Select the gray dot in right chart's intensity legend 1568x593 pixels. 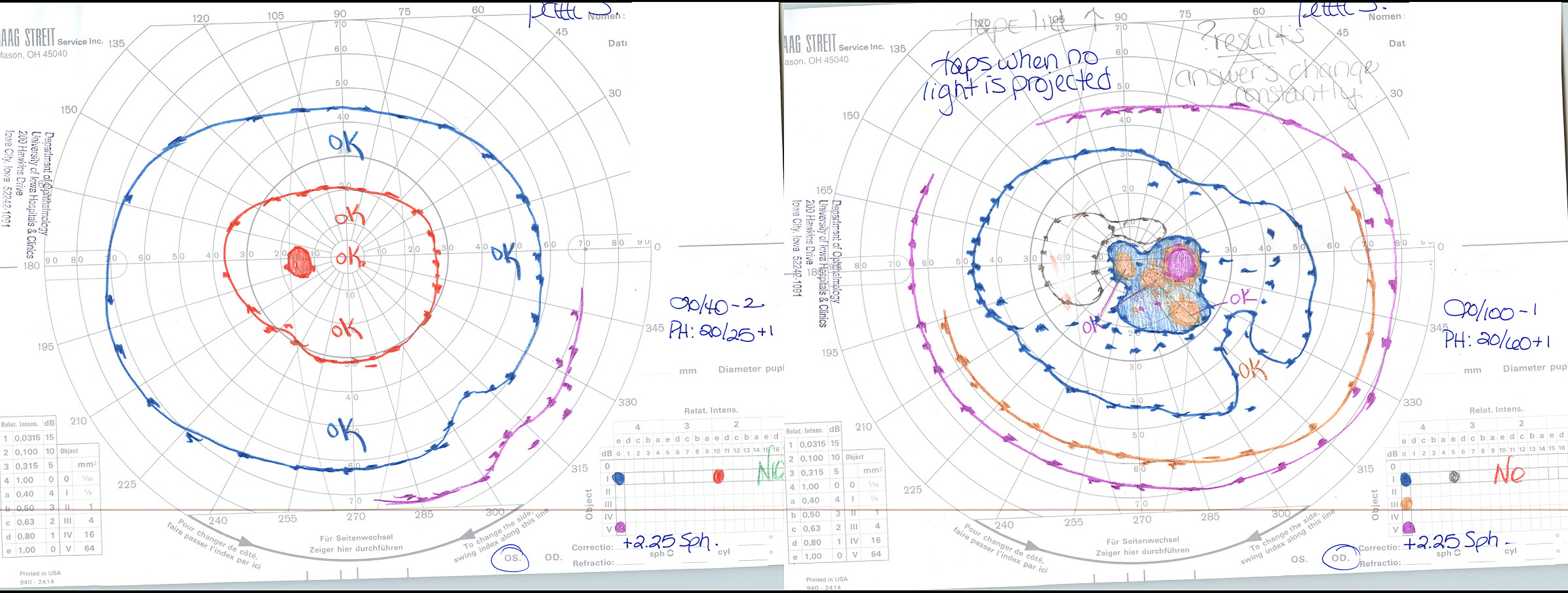click(x=1454, y=477)
